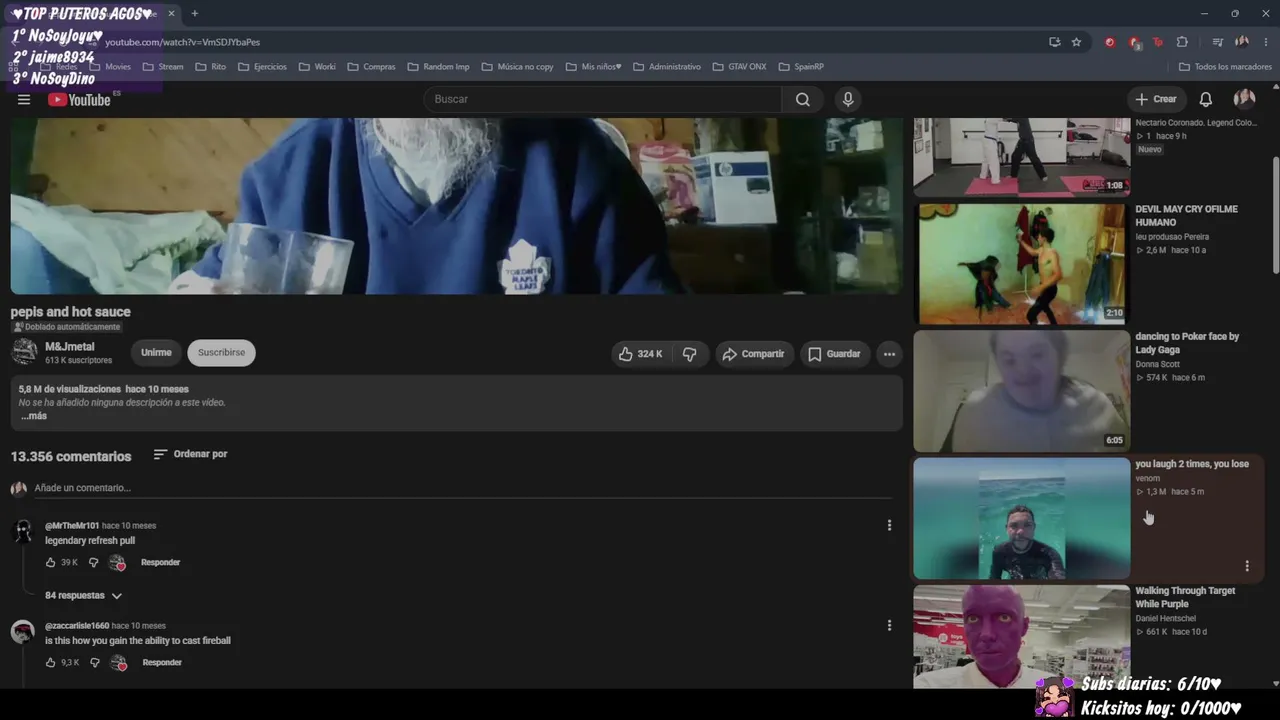This screenshot has height=720, width=1280.
Task: Start voice search with the microphone icon
Action: click(x=848, y=99)
